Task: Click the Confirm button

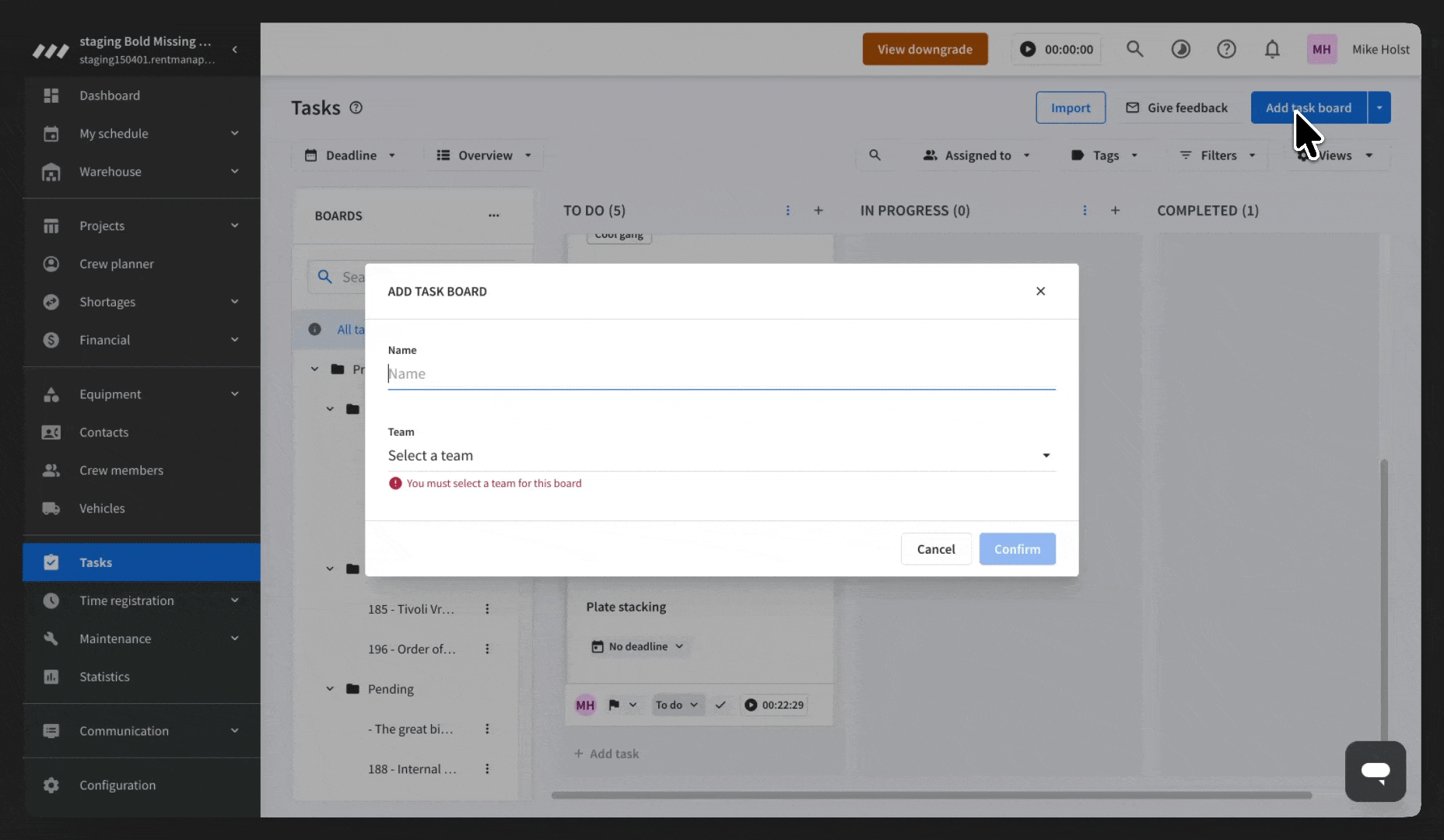Action: point(1017,549)
